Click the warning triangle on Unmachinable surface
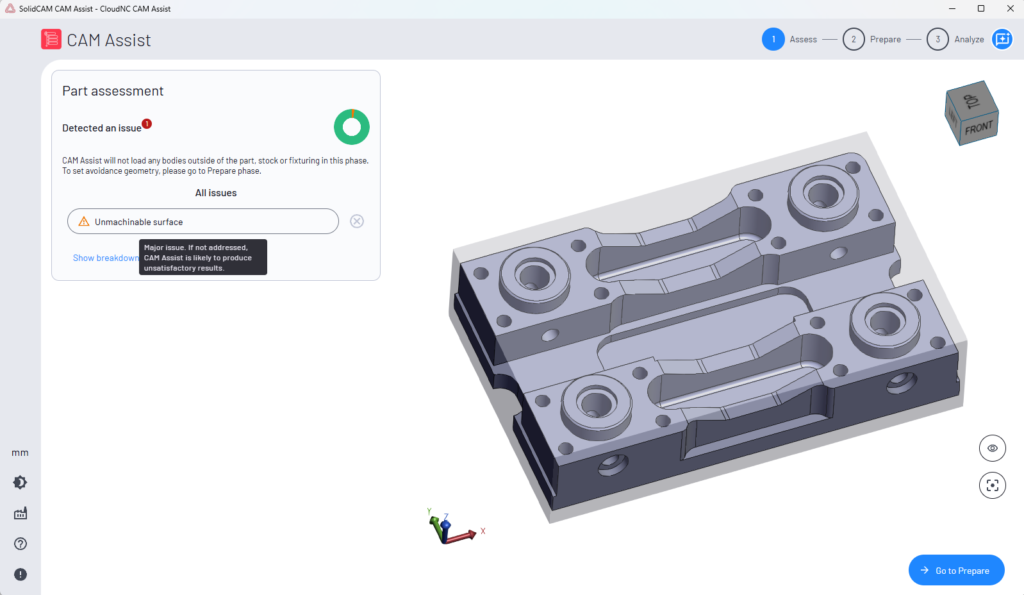The width and height of the screenshot is (1024, 595). [84, 221]
